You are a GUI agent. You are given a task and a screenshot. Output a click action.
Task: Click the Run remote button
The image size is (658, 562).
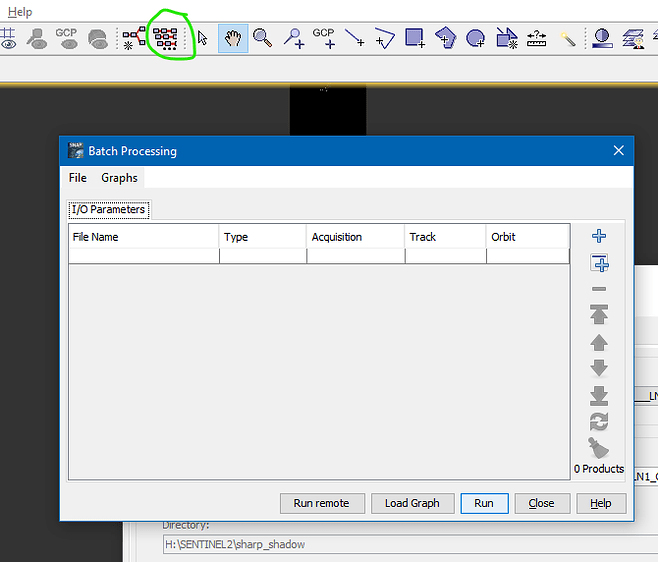pyautogui.click(x=322, y=503)
